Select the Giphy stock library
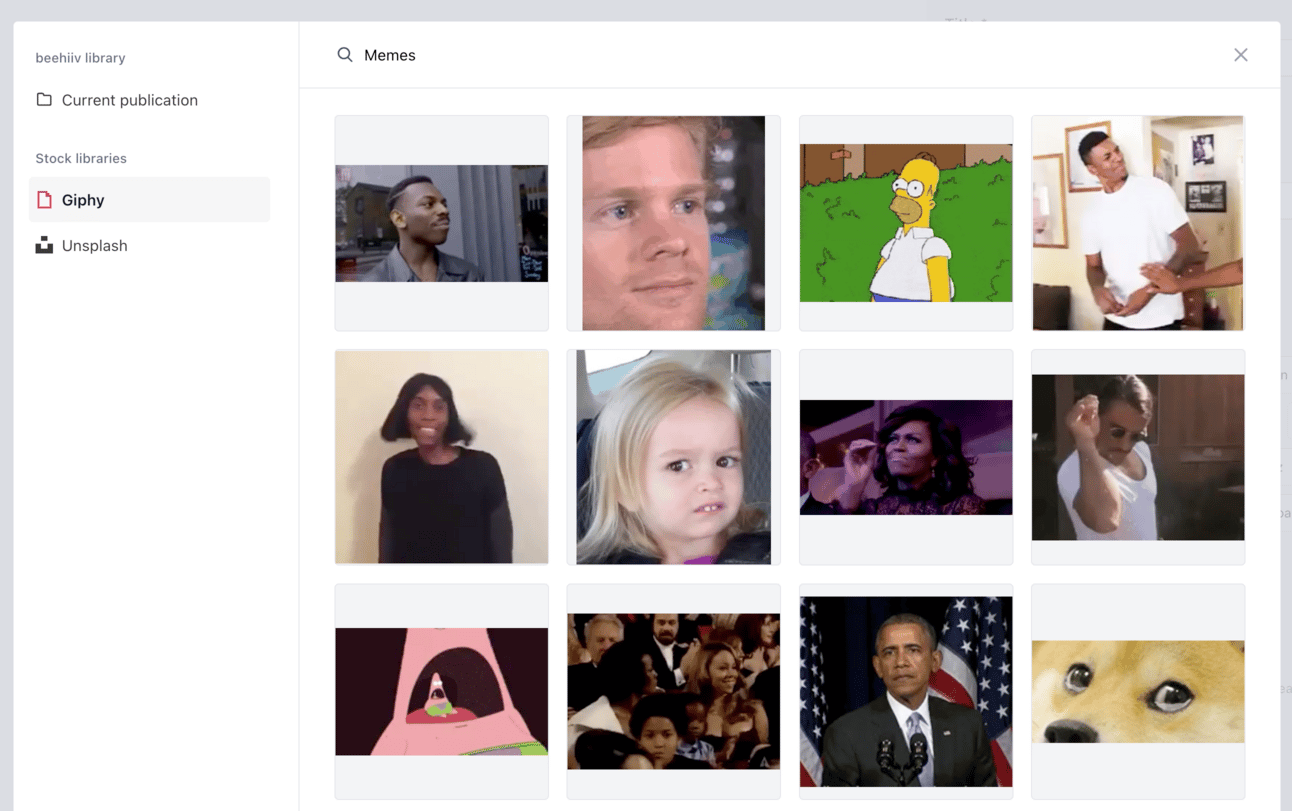This screenshot has width=1292, height=811. 149,200
